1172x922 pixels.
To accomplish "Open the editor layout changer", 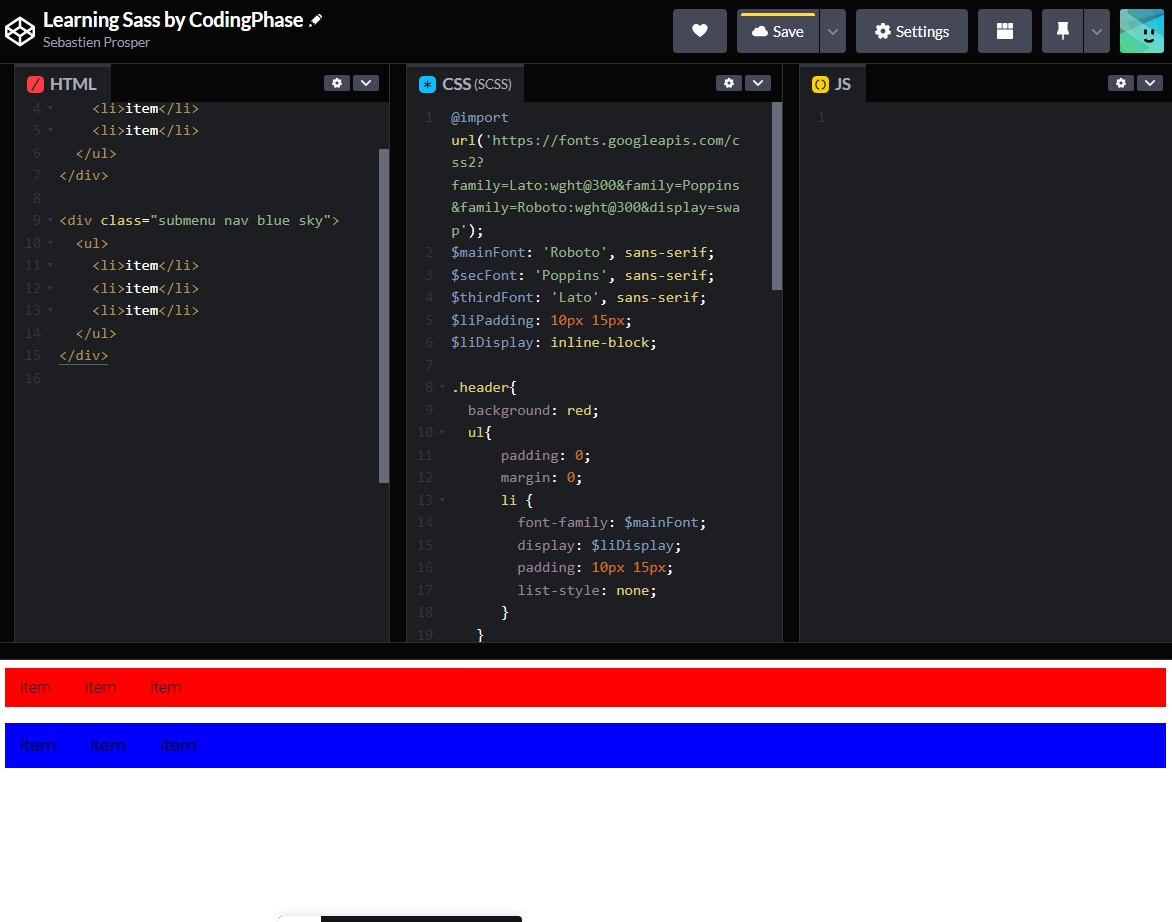I will tap(1004, 31).
